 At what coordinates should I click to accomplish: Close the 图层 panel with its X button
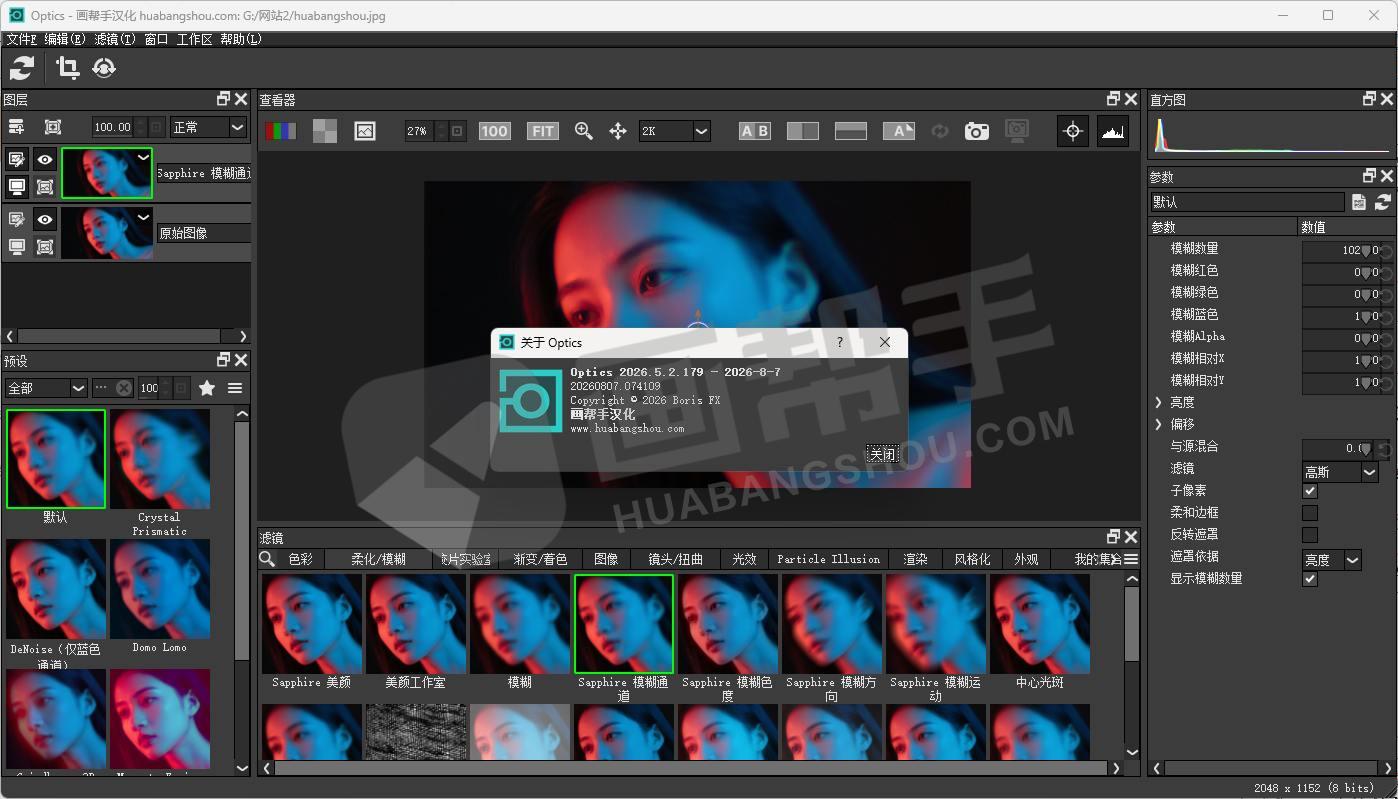(241, 99)
